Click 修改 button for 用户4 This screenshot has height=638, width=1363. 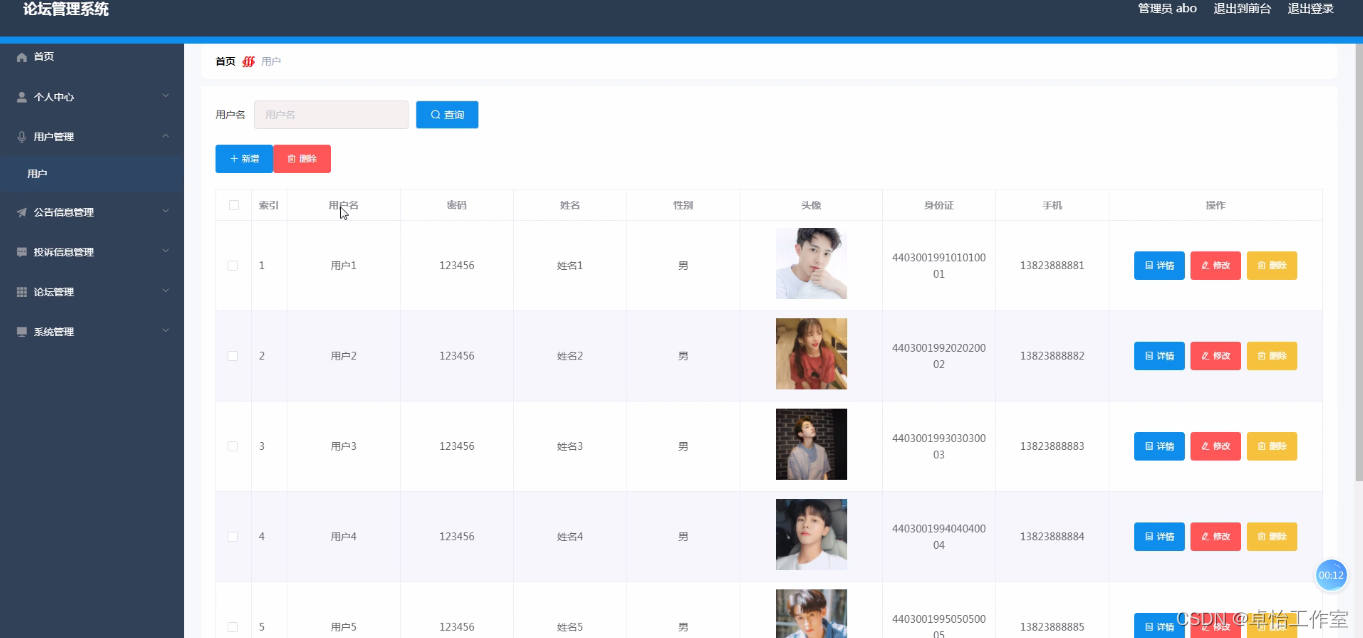click(x=1216, y=537)
